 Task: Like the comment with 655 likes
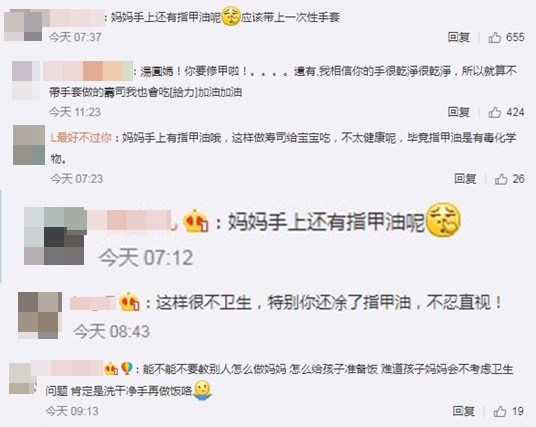tap(495, 37)
